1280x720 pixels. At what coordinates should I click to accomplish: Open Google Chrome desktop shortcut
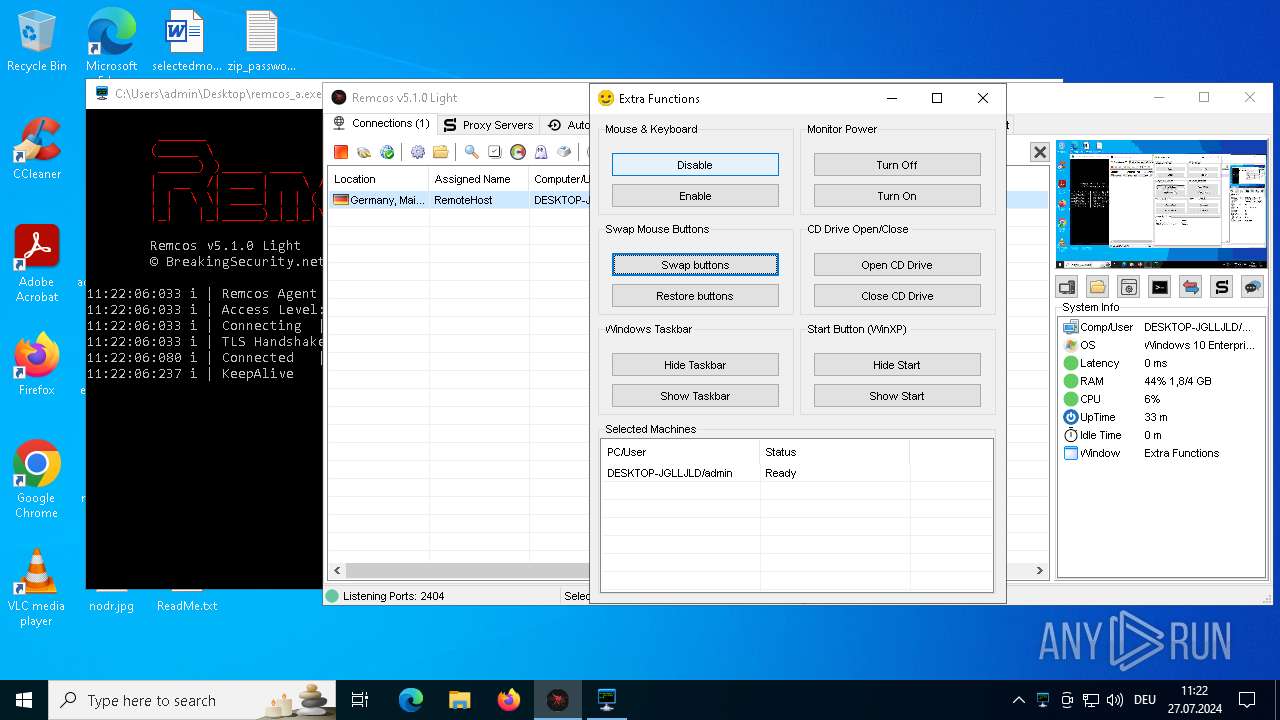coord(37,480)
